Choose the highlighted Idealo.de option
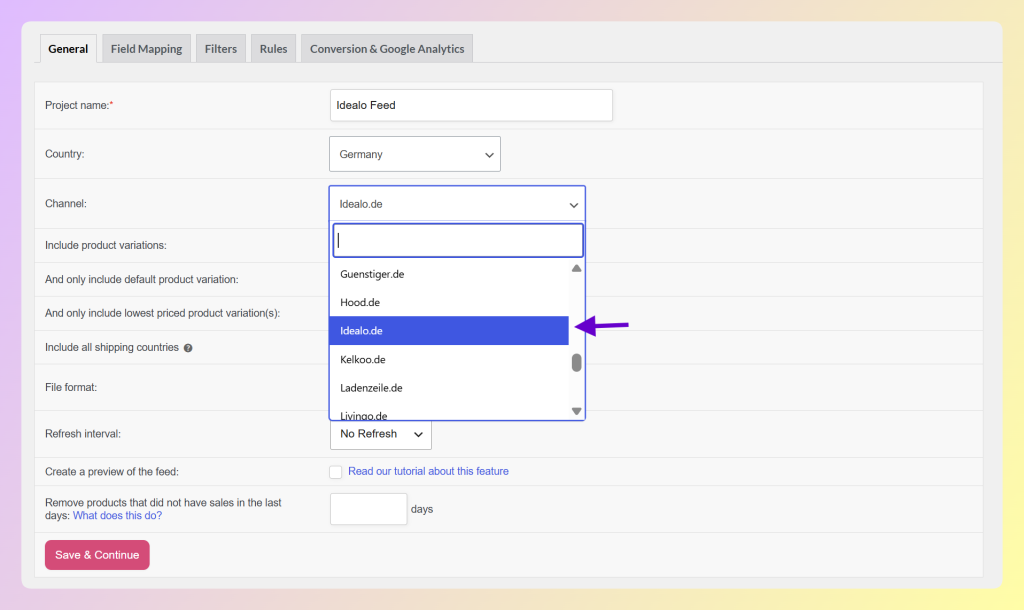1024x610 pixels. pyautogui.click(x=449, y=330)
